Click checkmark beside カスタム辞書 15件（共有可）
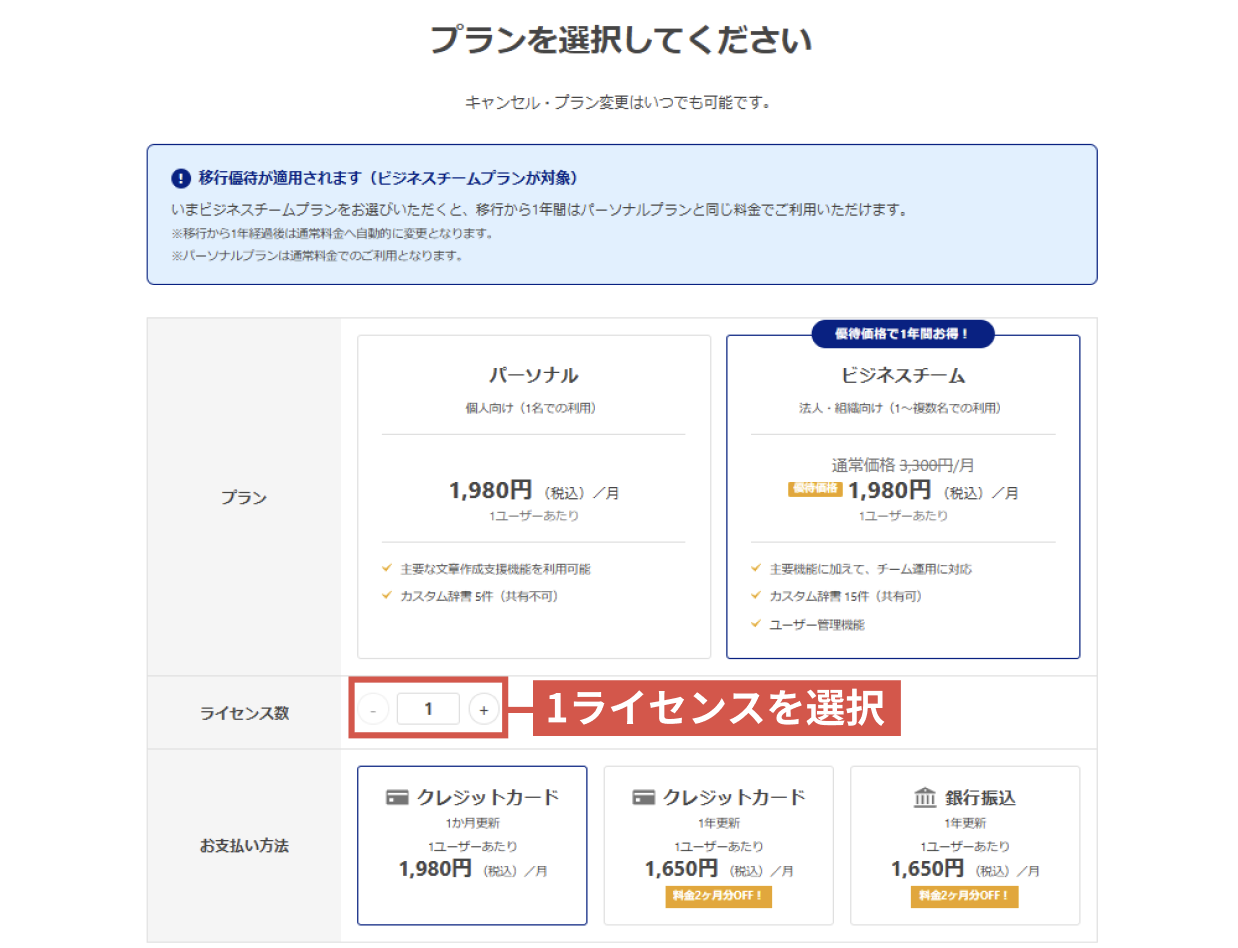1238x948 pixels. click(756, 595)
